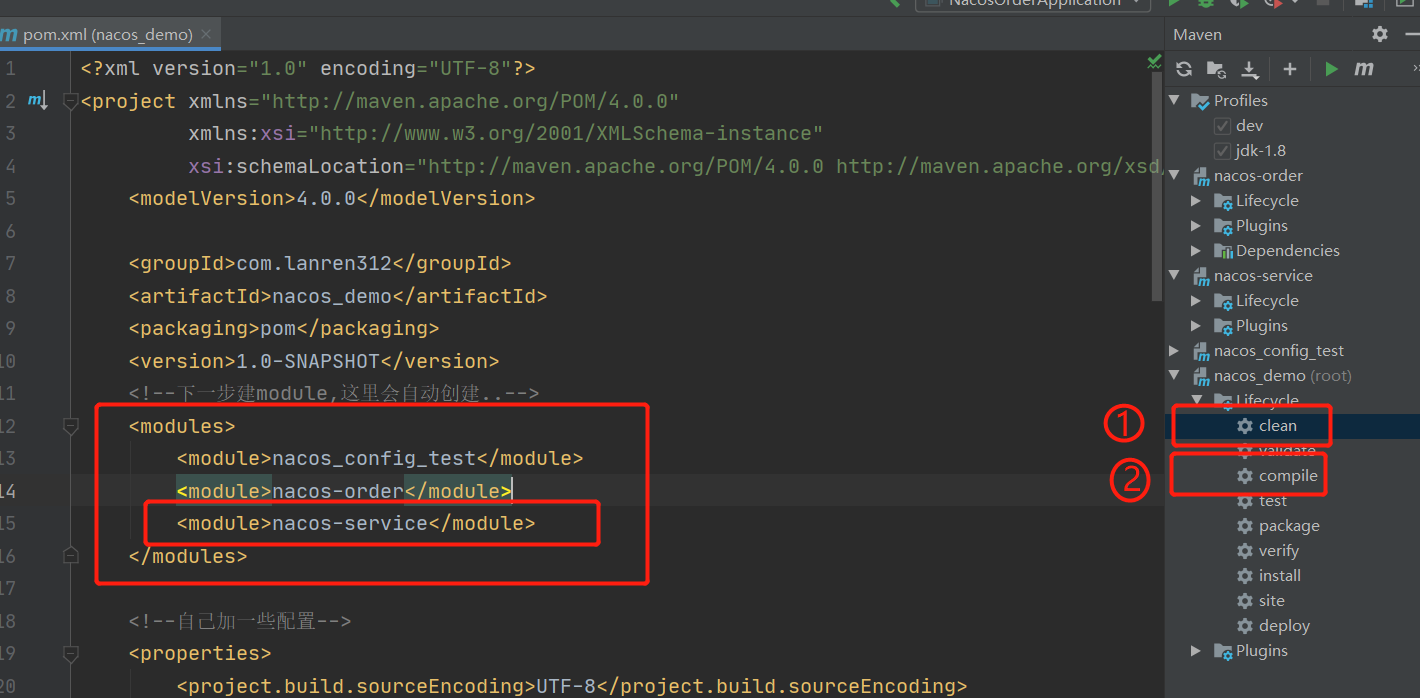Add a Maven project with the plus icon
Viewport: 1420px width, 698px height.
click(x=1290, y=69)
